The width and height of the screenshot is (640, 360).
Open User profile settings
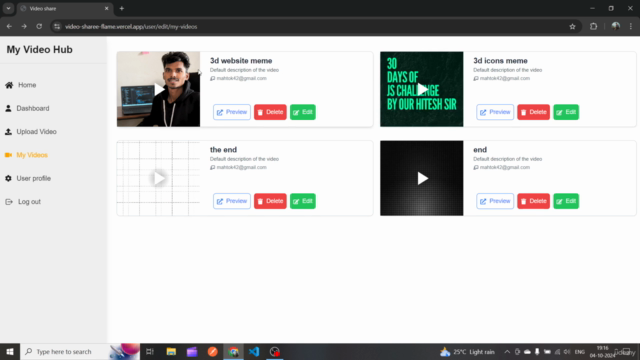coord(33,178)
